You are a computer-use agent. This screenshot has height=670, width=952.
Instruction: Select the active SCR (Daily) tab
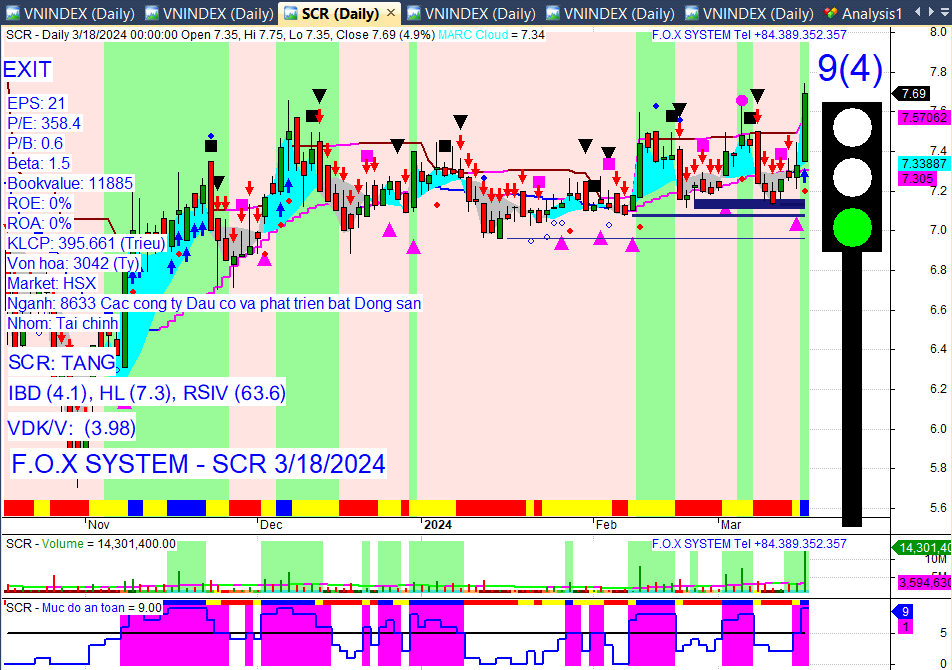click(x=340, y=13)
